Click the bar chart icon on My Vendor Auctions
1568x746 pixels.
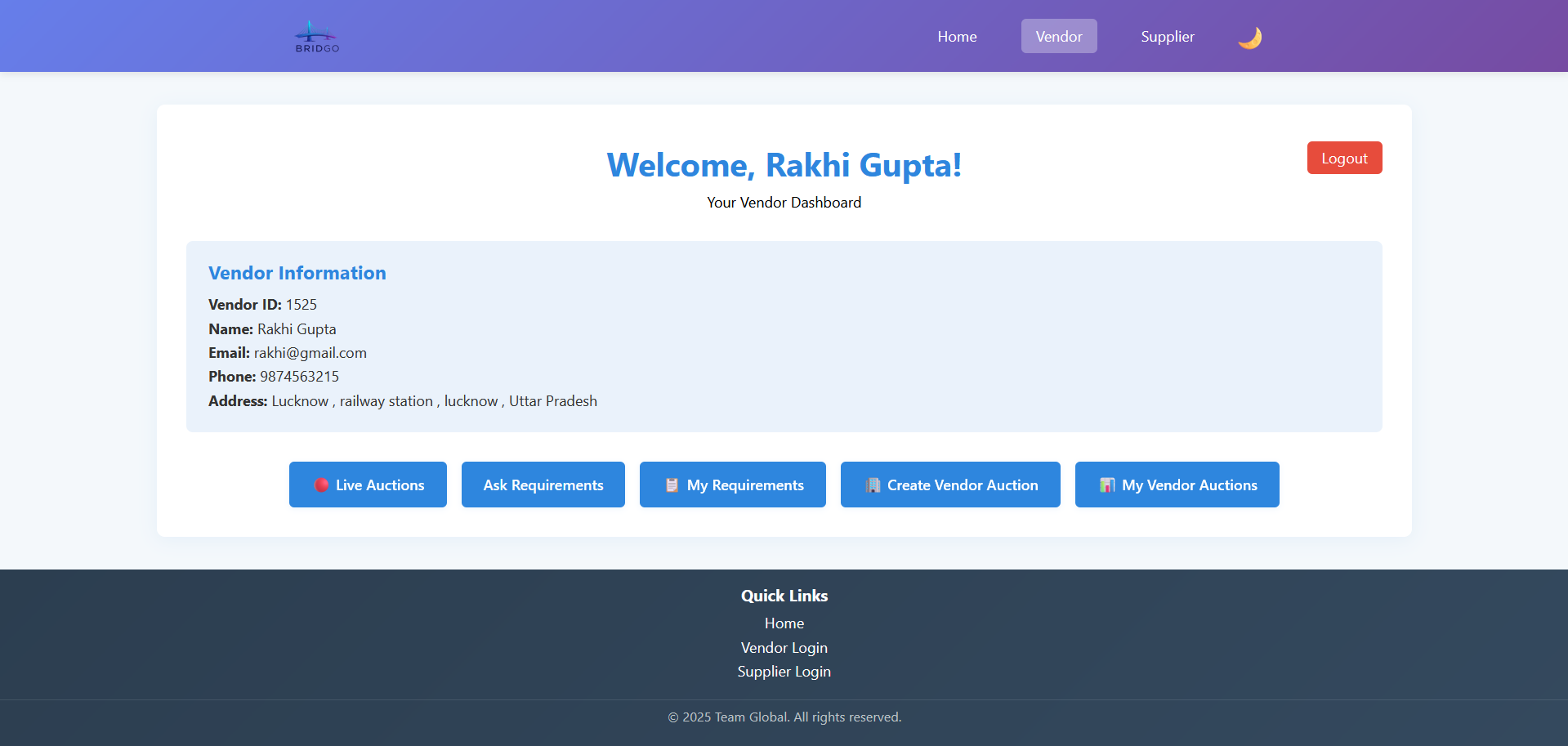tap(1107, 485)
